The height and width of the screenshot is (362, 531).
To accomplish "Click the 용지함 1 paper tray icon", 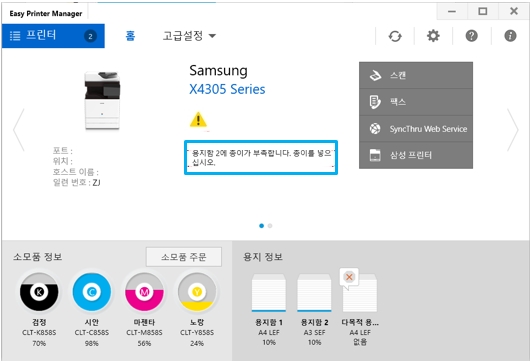I will [x=269, y=293].
